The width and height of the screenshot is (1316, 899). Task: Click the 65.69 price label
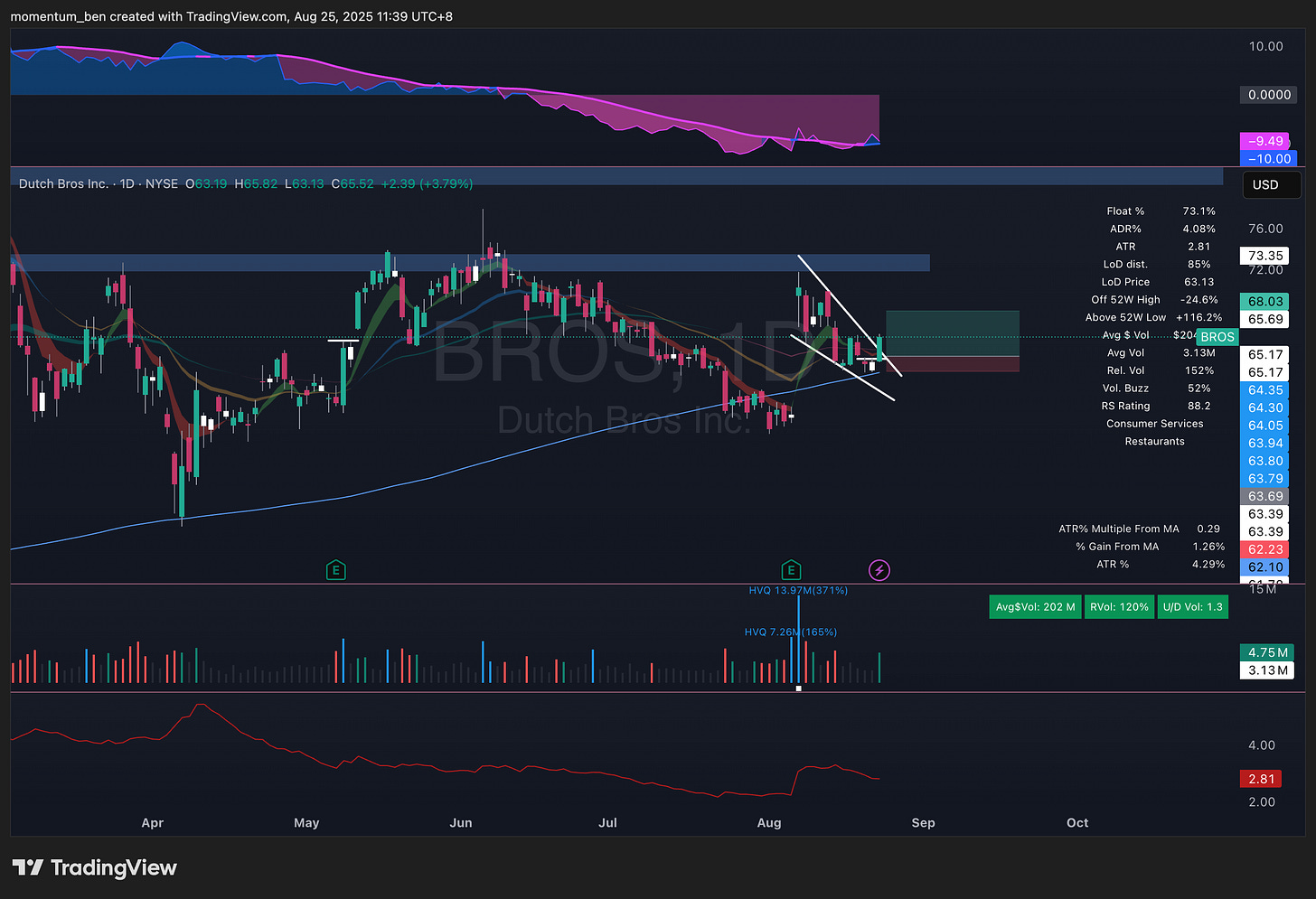click(x=1265, y=319)
